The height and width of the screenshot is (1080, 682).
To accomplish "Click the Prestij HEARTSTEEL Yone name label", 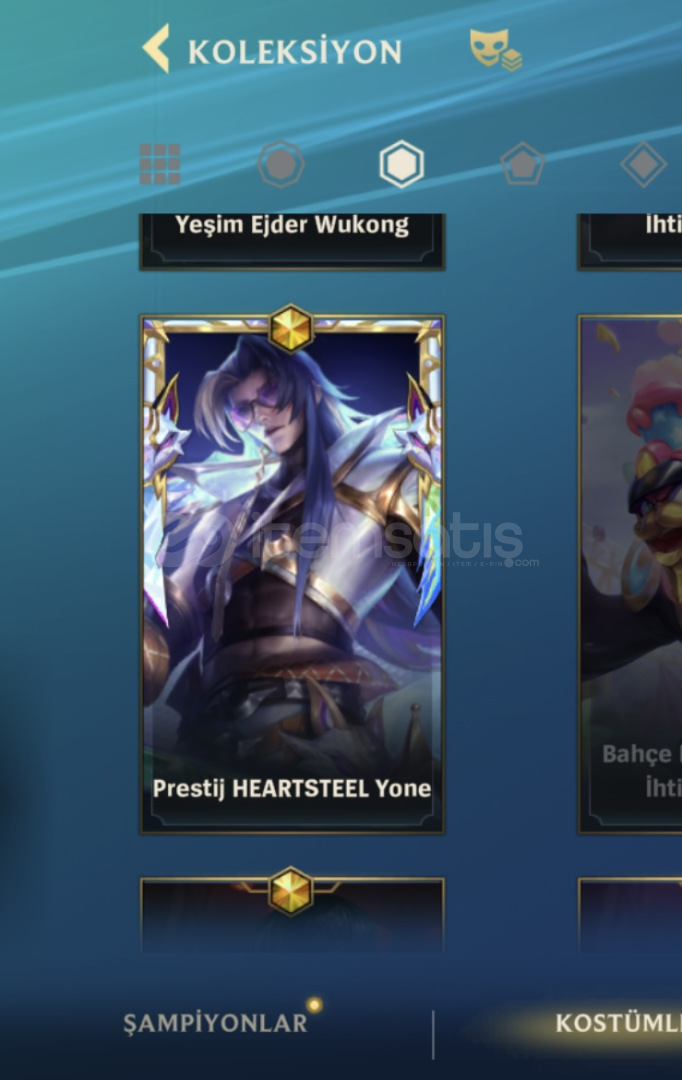I will pyautogui.click(x=292, y=789).
